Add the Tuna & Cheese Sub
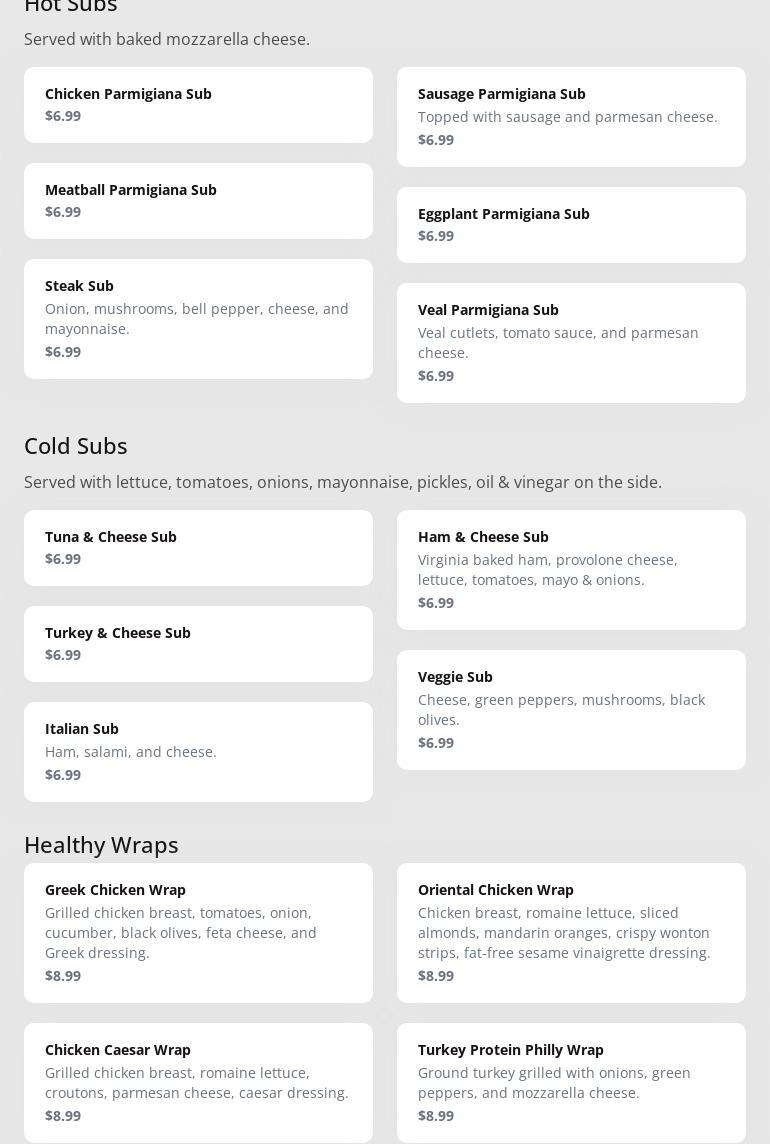Image resolution: width=770 pixels, height=1144 pixels. click(x=198, y=548)
